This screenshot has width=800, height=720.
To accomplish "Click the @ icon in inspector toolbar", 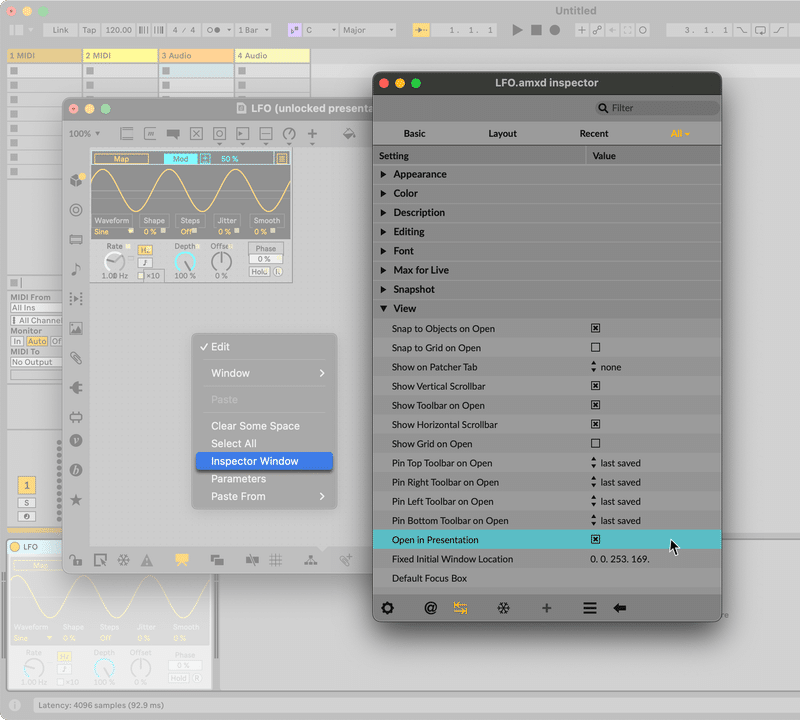I will (x=431, y=608).
